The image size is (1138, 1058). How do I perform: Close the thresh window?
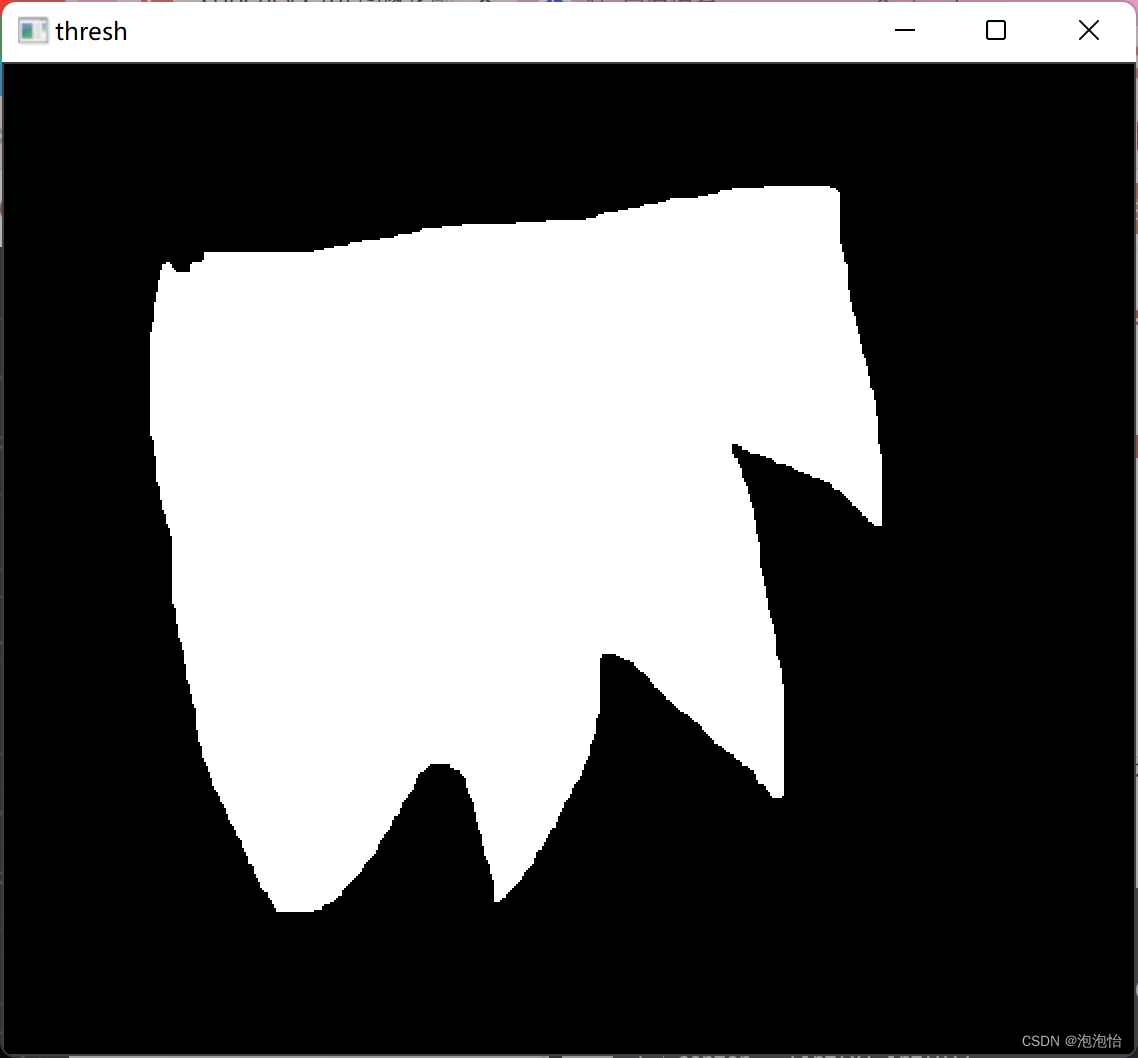(x=1089, y=30)
